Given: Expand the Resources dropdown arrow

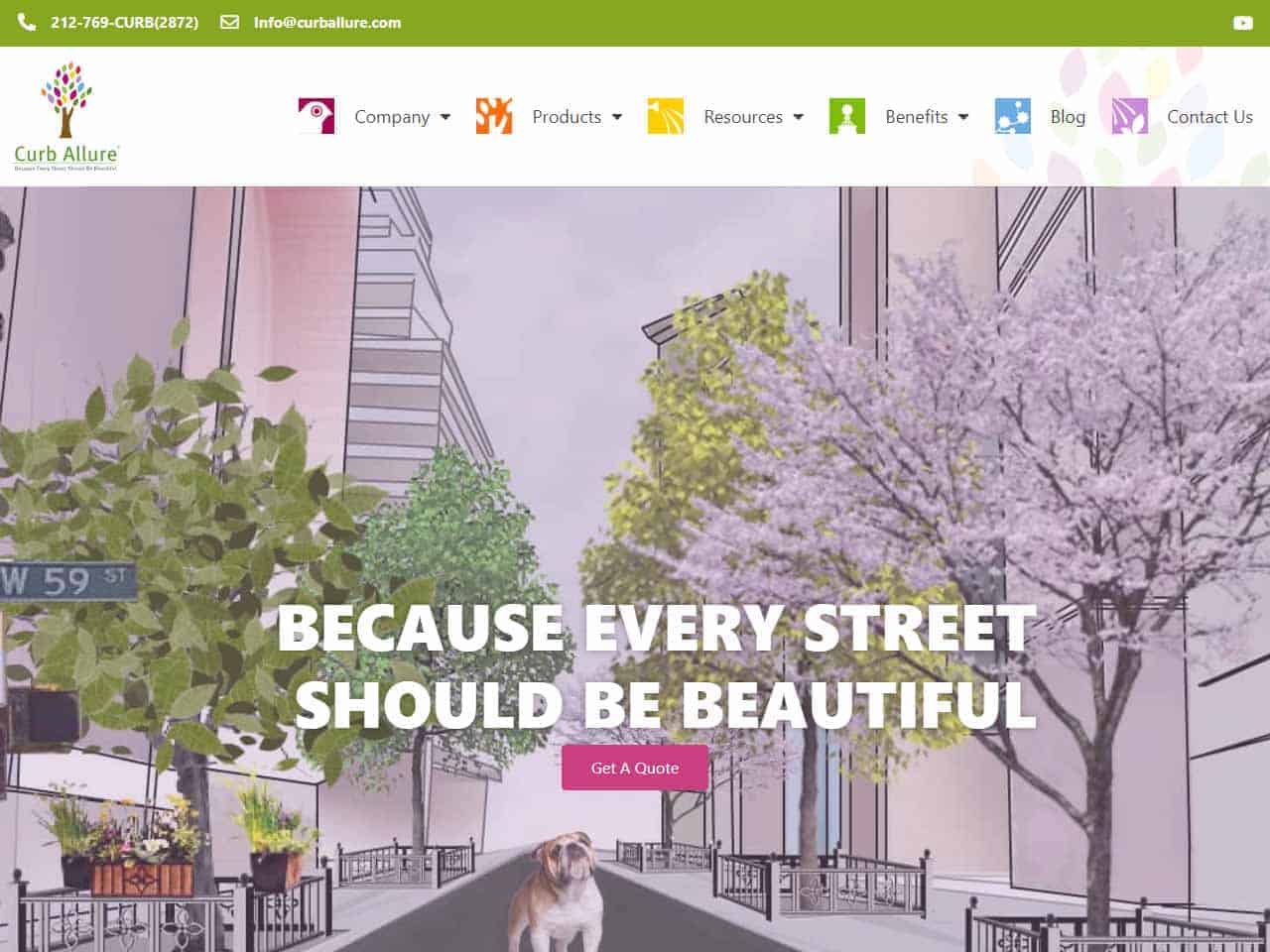Looking at the screenshot, I should click(x=799, y=117).
